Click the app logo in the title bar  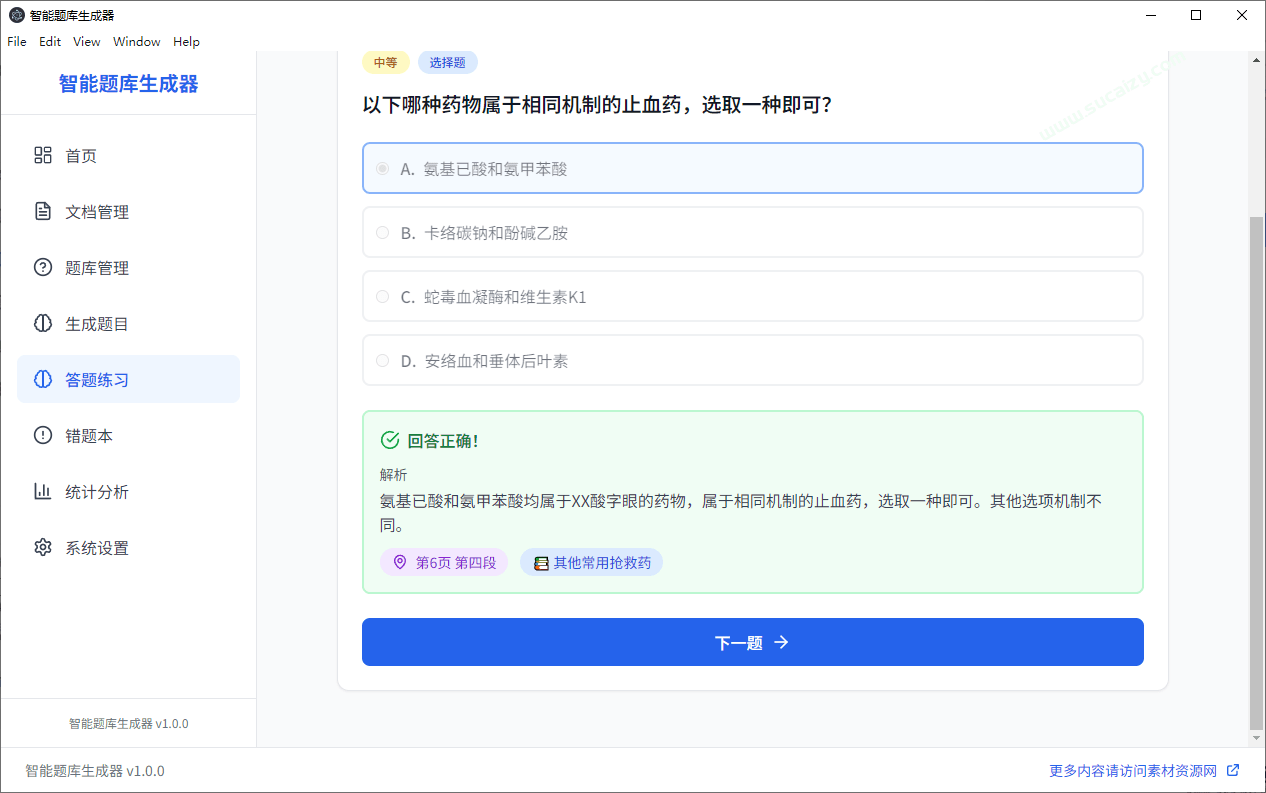point(17,15)
